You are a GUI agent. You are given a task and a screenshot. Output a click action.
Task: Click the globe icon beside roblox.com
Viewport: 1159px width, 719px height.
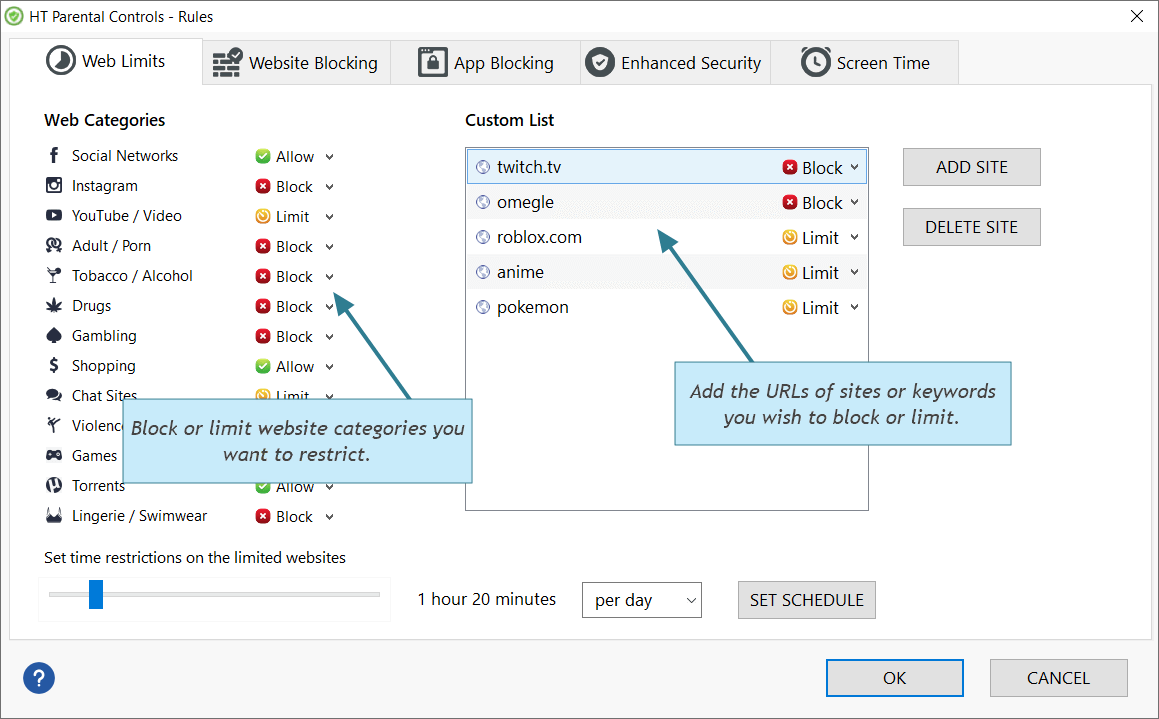(x=483, y=237)
